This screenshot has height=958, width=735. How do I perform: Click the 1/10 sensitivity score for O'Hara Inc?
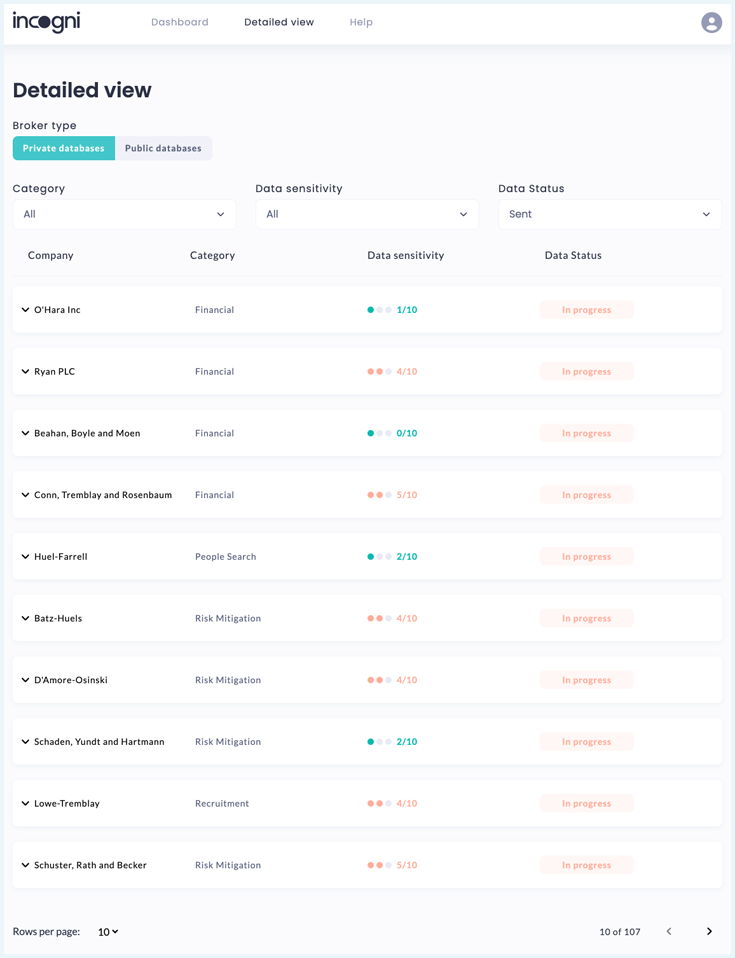pos(407,310)
